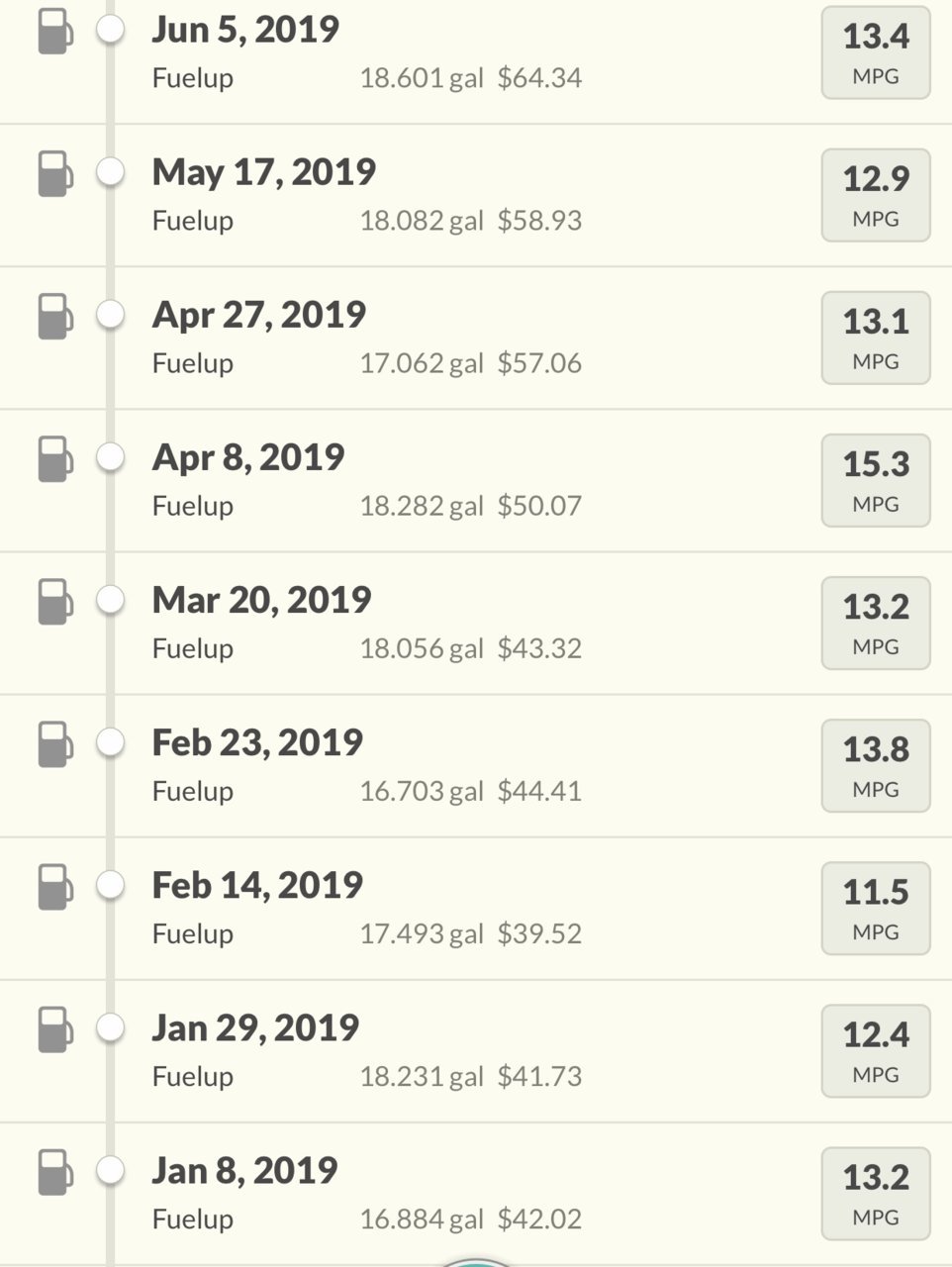Viewport: 952px width, 1267px height.
Task: Click the fuel pump icon for Apr 8, 2019
Action: tap(55, 458)
